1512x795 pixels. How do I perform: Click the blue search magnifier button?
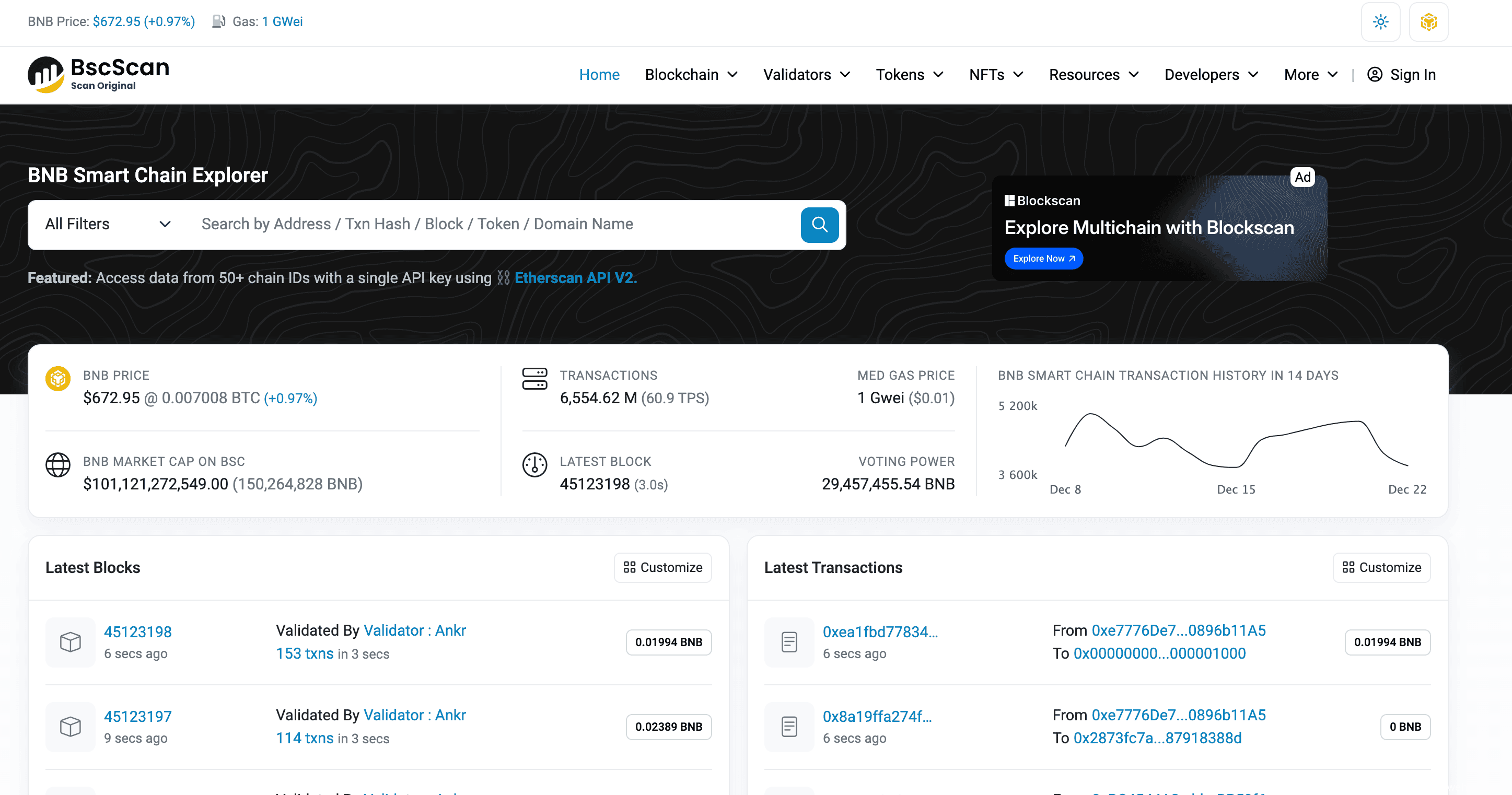(819, 225)
